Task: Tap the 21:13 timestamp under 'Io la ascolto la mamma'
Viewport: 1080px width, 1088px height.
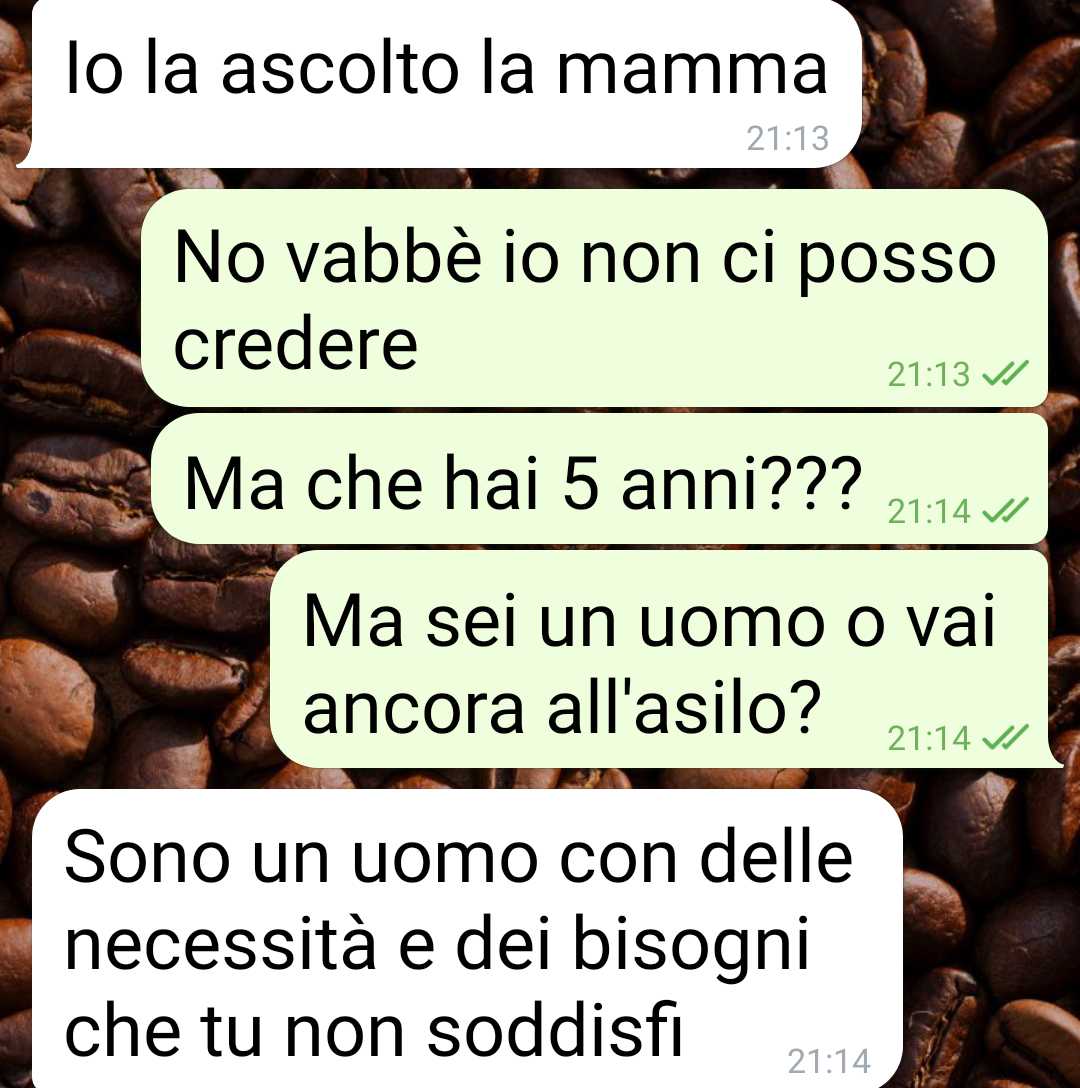Action: (788, 139)
